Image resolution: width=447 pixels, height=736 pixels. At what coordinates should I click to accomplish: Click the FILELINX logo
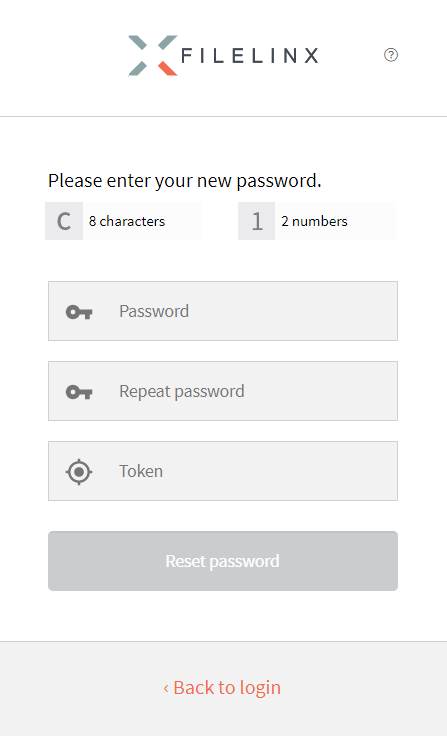click(224, 55)
